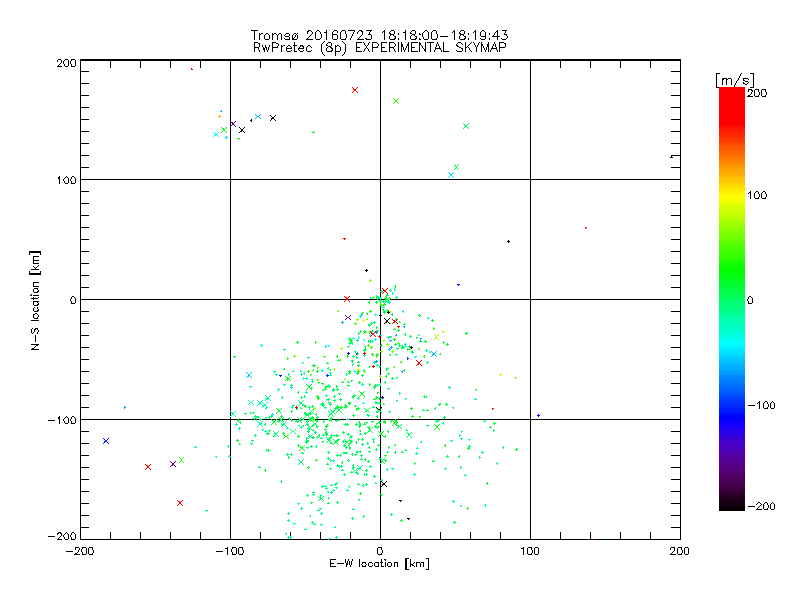Click the N-S axis tick label '100'
This screenshot has height=600, width=800.
coord(66,181)
